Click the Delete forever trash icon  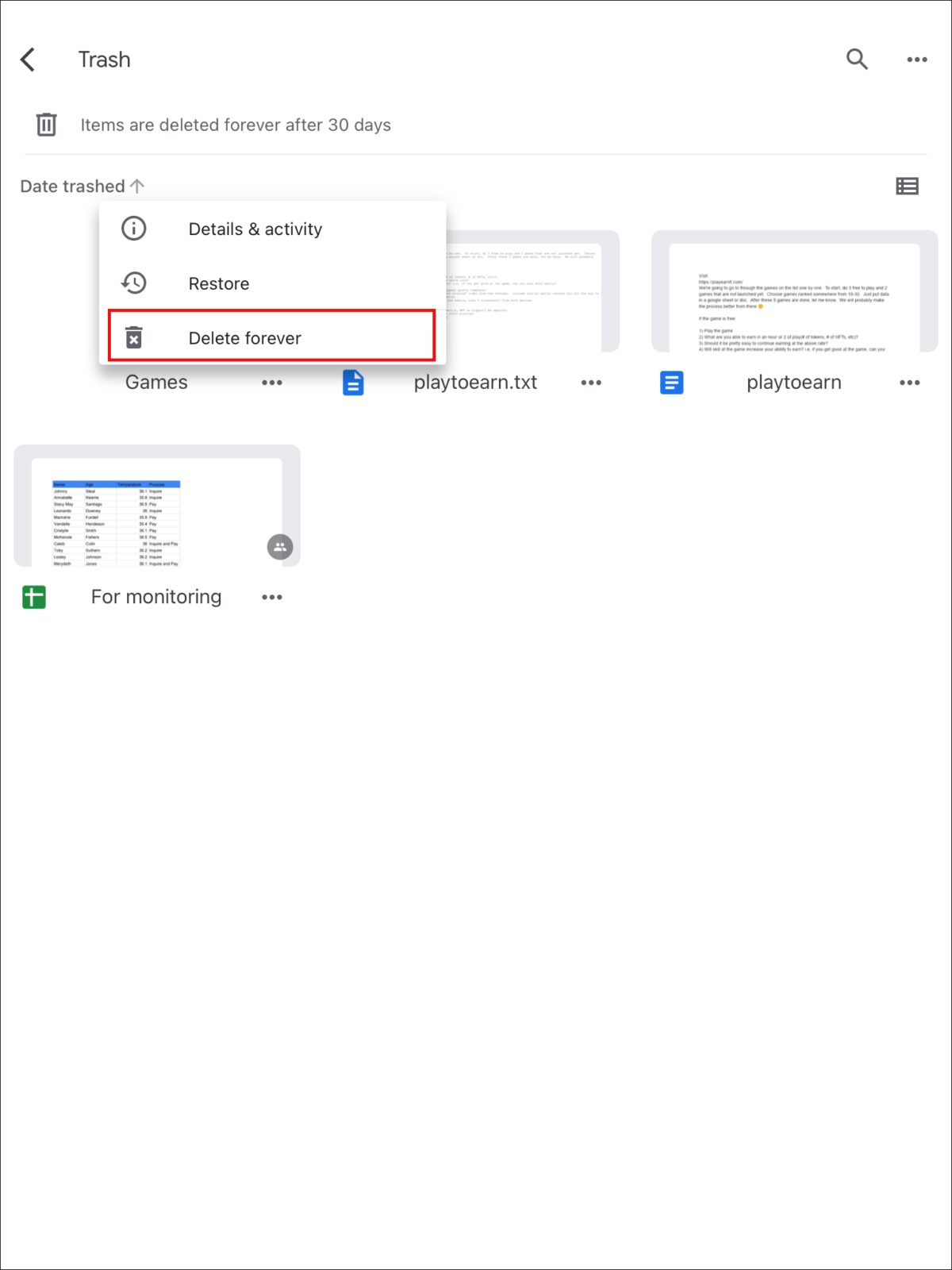[x=134, y=338]
